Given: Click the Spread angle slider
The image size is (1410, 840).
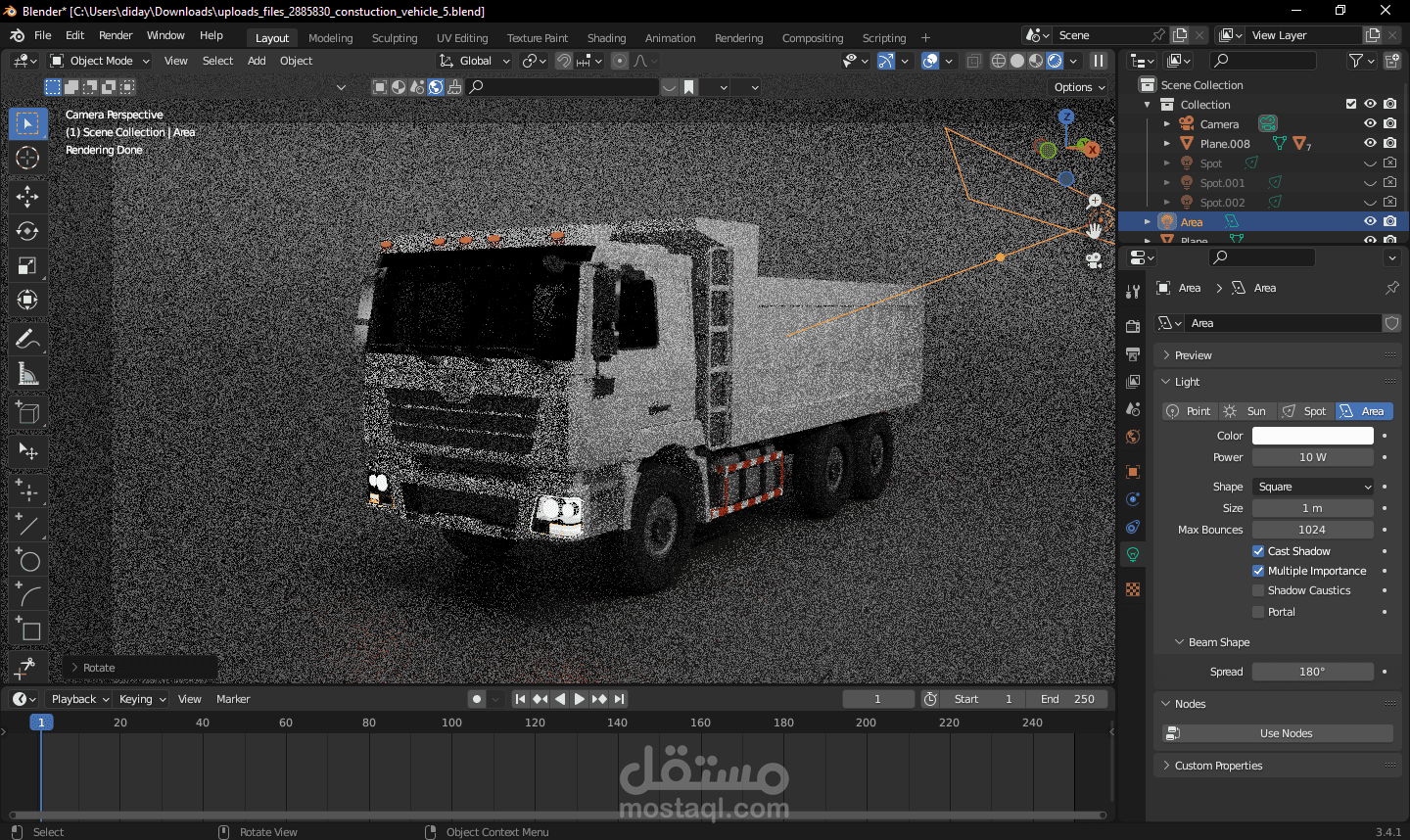Looking at the screenshot, I should [1313, 672].
